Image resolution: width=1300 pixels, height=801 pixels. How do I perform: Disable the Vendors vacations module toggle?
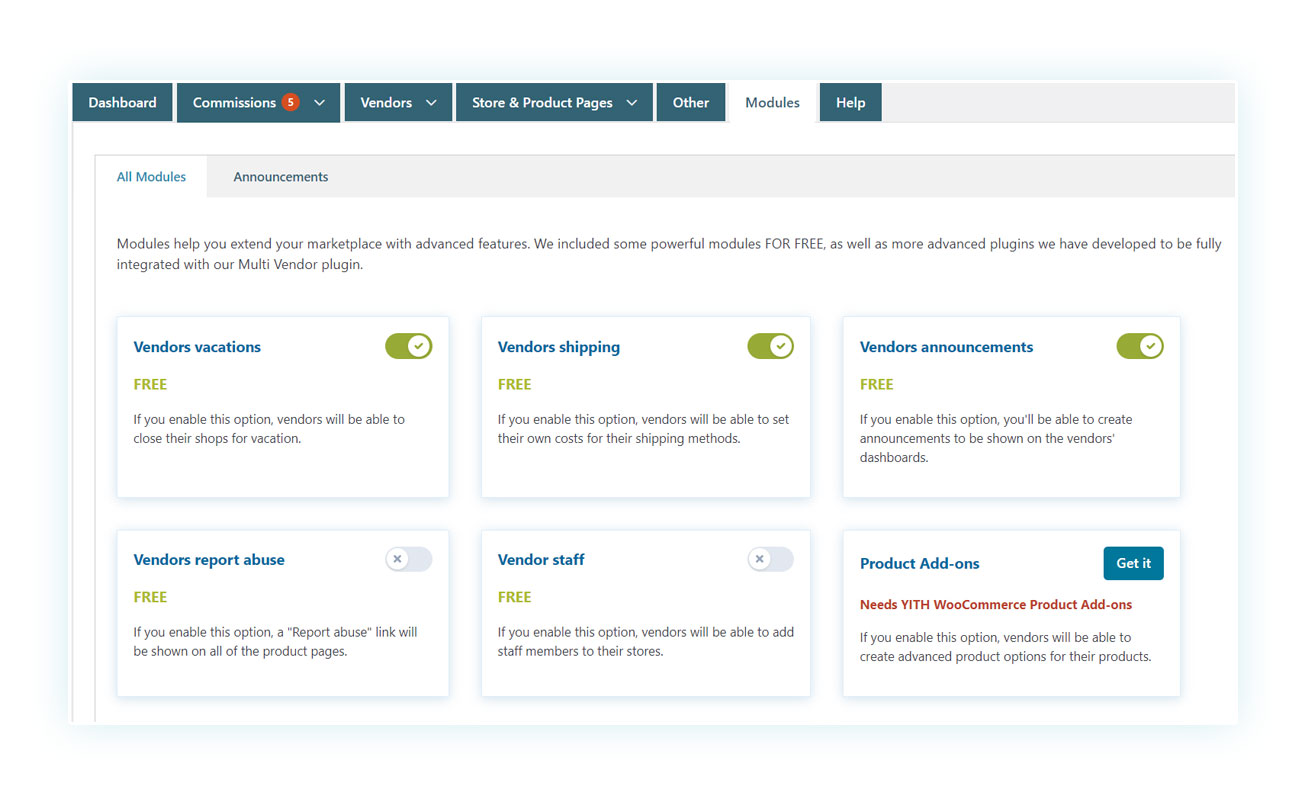pos(408,346)
